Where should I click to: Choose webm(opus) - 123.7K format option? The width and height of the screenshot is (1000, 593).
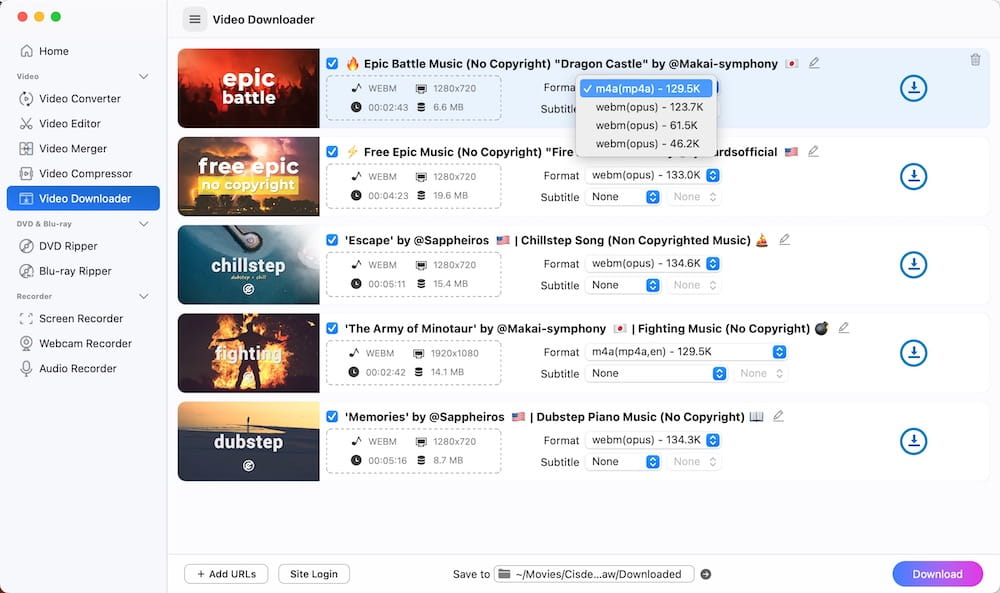point(646,107)
